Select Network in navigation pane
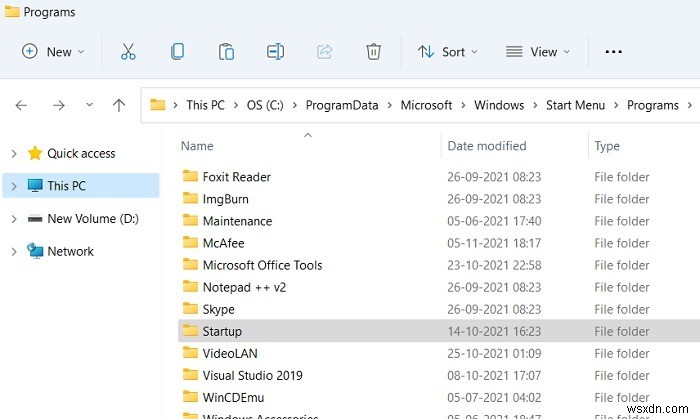This screenshot has width=700, height=419. 71,251
